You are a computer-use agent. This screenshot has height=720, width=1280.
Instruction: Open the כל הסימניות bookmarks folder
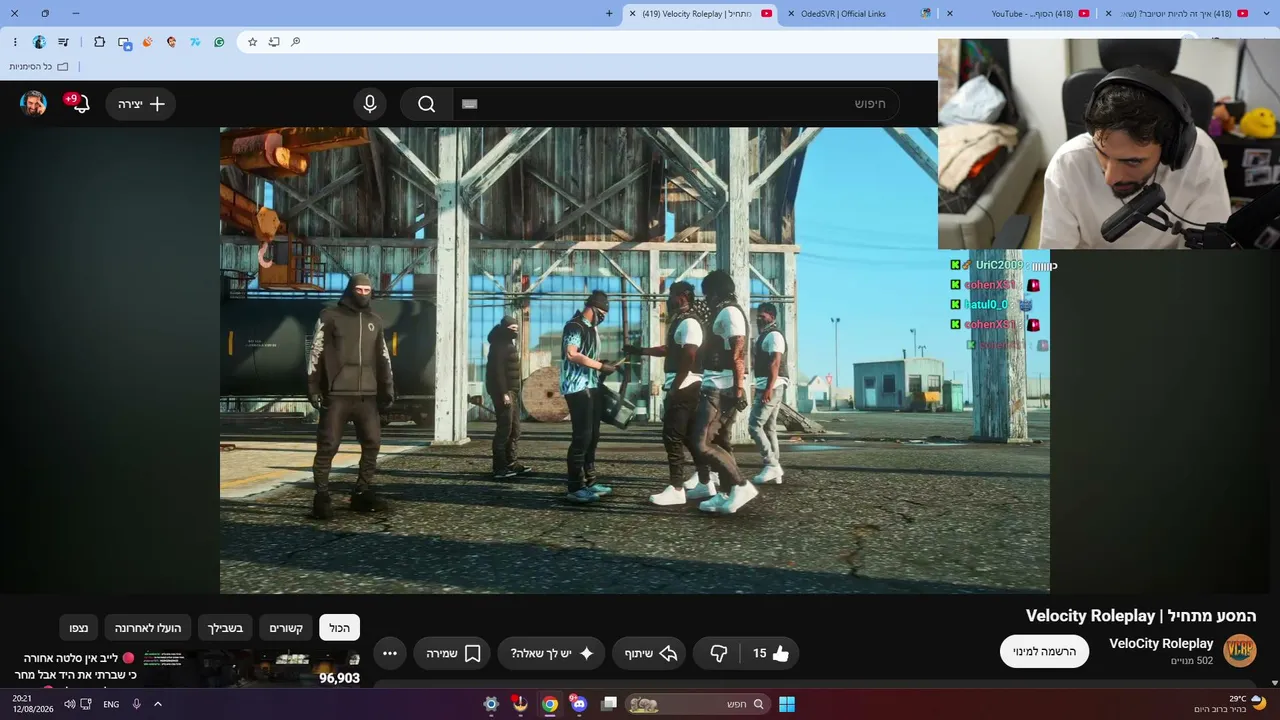click(x=39, y=67)
